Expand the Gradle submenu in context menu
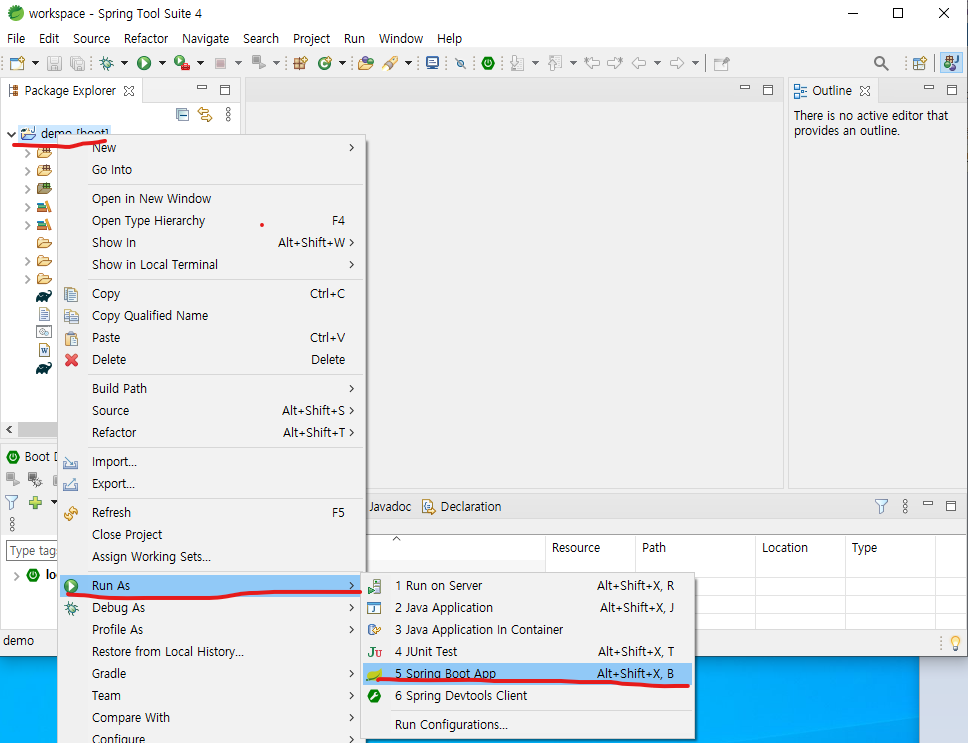Viewport: 968px width, 743px height. click(351, 674)
